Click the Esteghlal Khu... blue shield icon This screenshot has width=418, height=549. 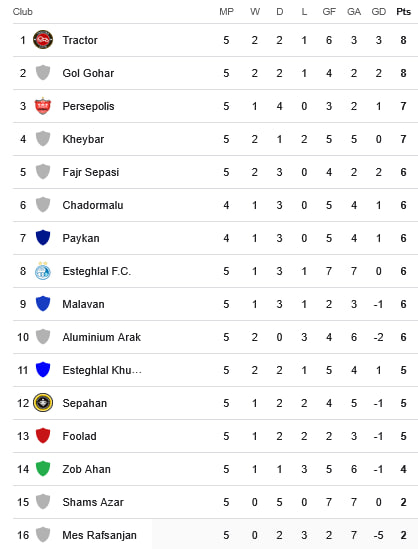click(43, 370)
